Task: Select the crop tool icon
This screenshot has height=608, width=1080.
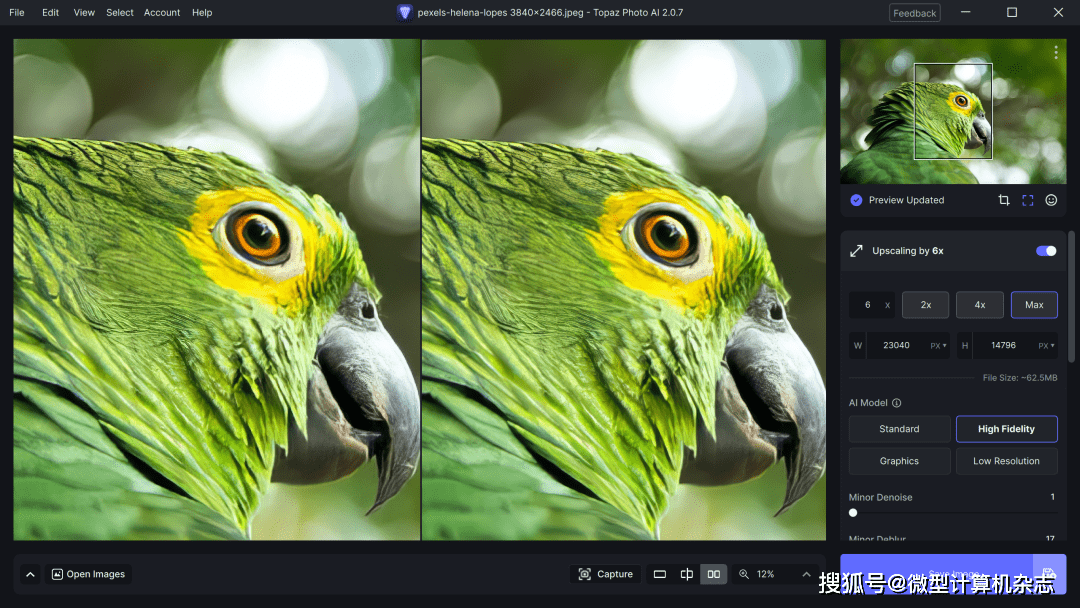Action: [x=1004, y=200]
